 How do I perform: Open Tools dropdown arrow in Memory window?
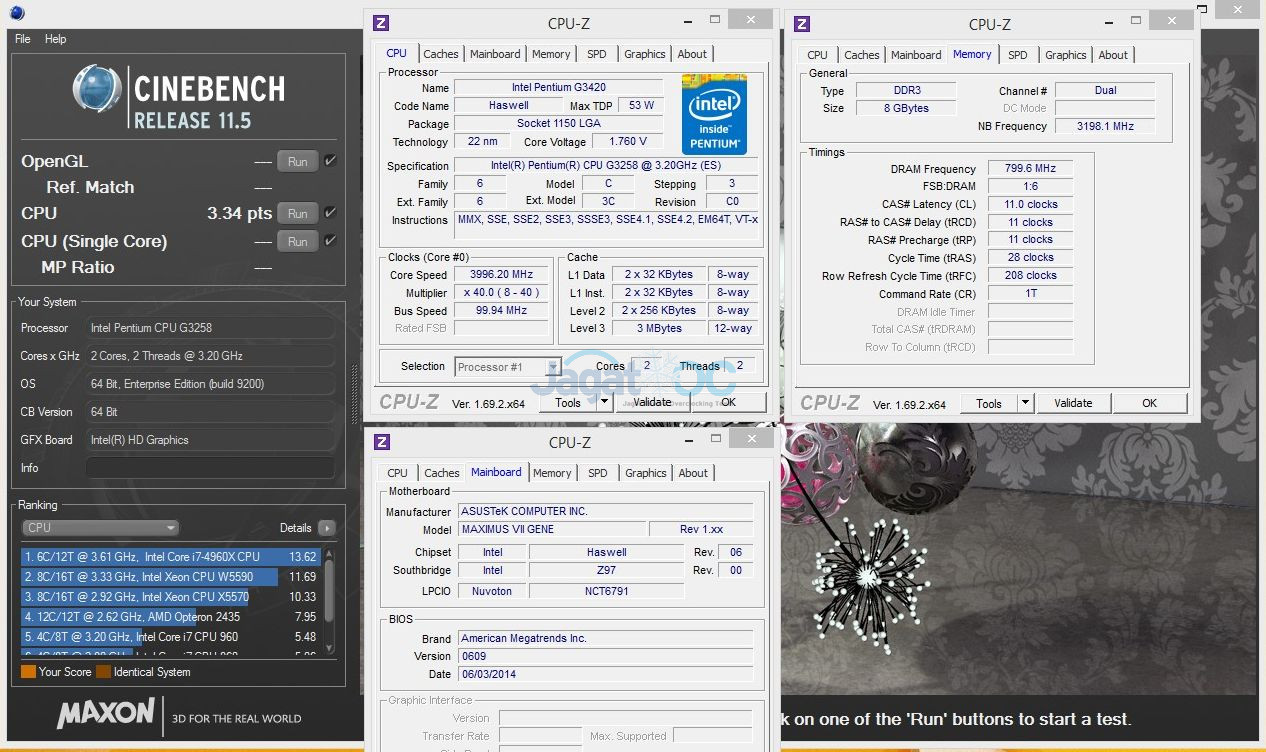(x=1025, y=403)
